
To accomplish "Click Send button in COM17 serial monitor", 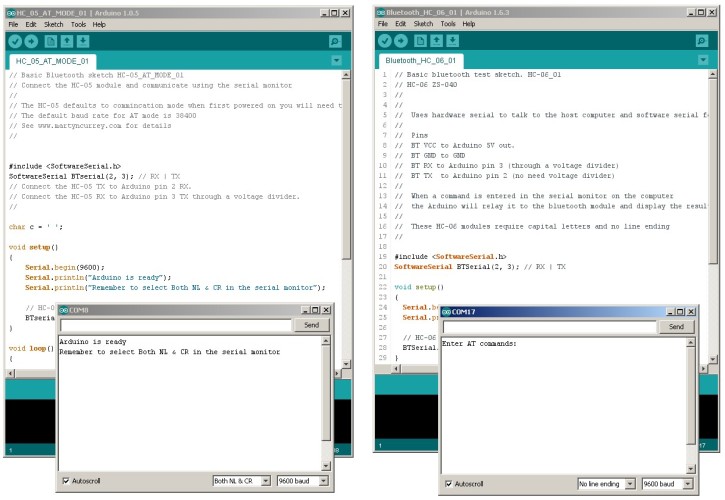I will coord(676,327).
